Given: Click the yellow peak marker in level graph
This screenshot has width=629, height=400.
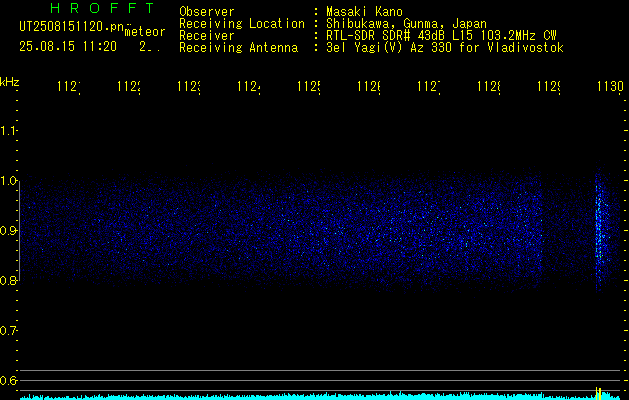Looking at the screenshot, I should [x=598, y=393].
